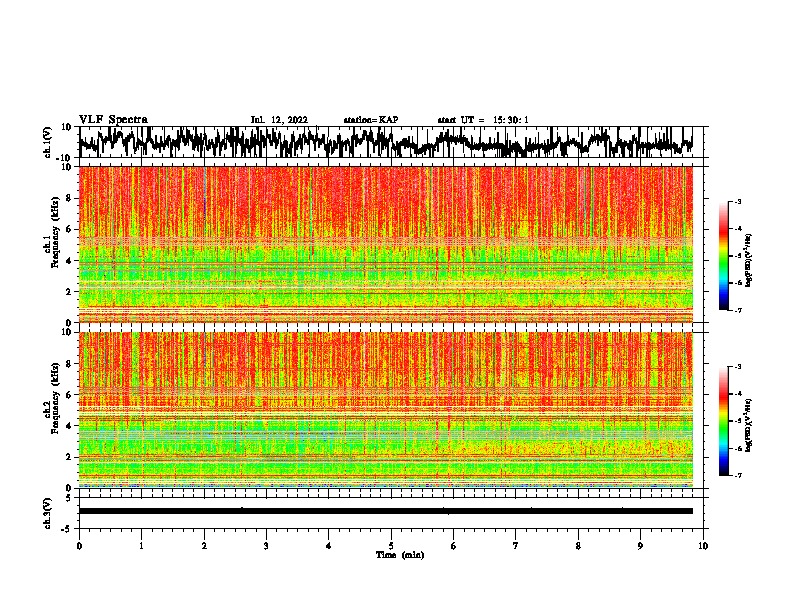Click time axis tick label "6"
This screenshot has width=792, height=612.
(x=453, y=546)
